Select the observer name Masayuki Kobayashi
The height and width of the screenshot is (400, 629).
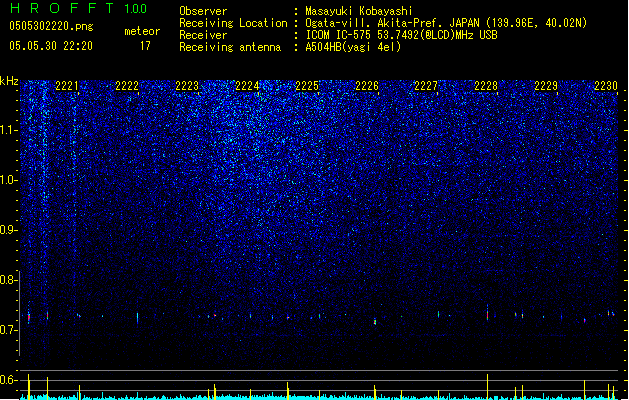359,11
